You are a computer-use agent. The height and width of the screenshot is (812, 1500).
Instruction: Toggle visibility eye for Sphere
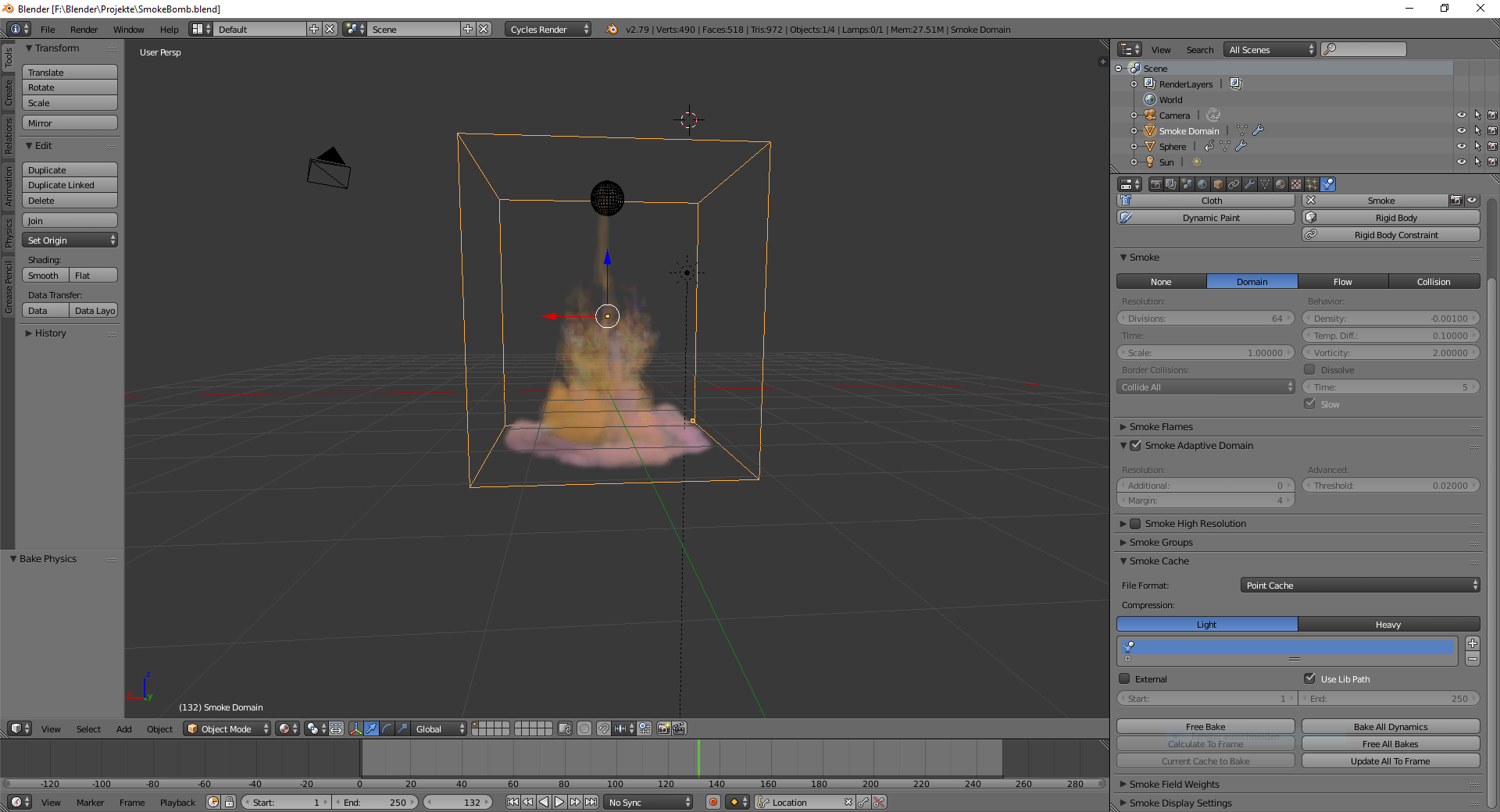[x=1461, y=146]
